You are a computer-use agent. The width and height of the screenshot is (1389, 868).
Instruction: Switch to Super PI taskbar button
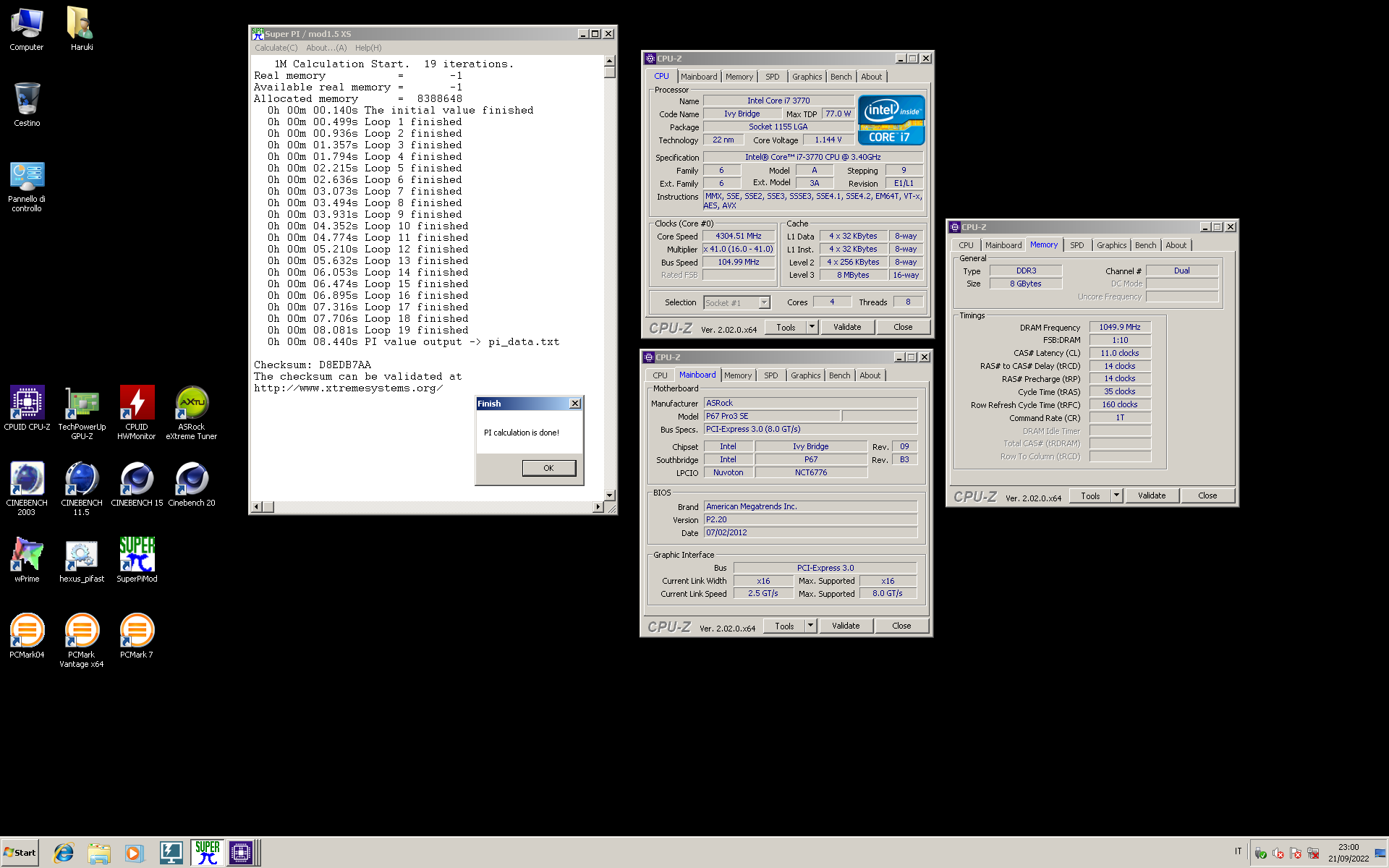[208, 853]
